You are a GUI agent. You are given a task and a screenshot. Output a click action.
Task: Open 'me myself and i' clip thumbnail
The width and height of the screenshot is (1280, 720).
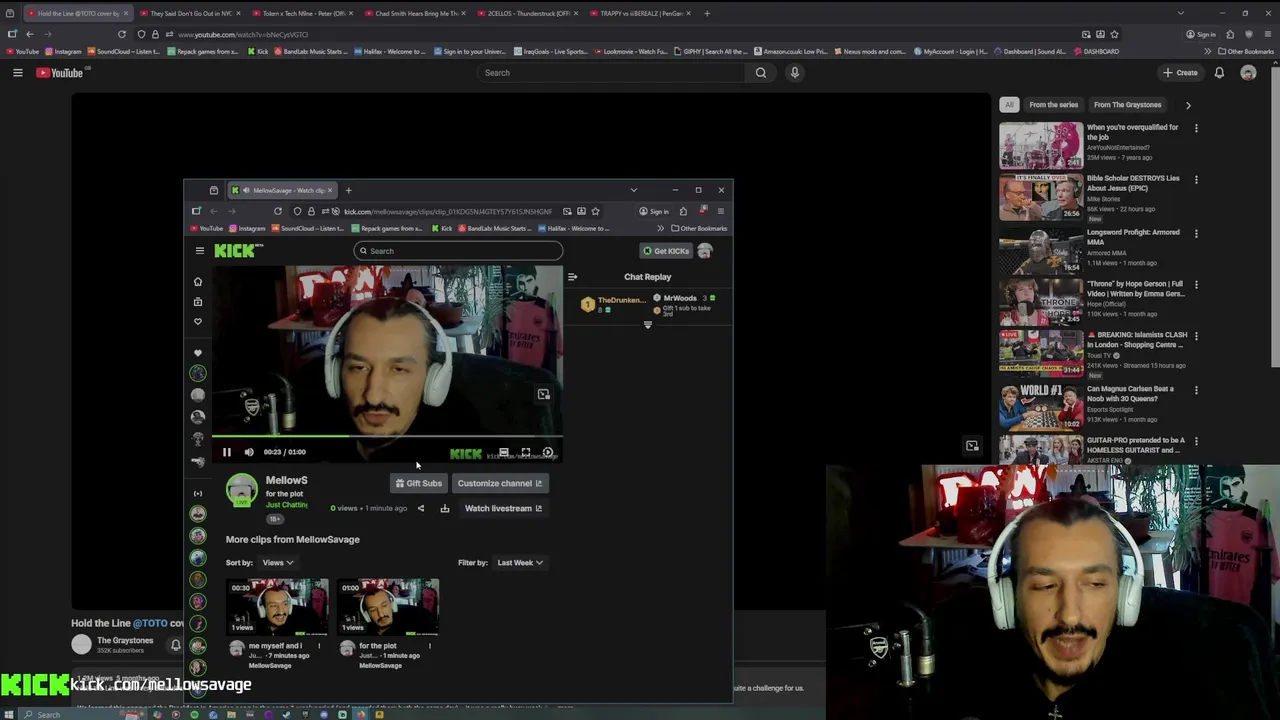pos(277,607)
